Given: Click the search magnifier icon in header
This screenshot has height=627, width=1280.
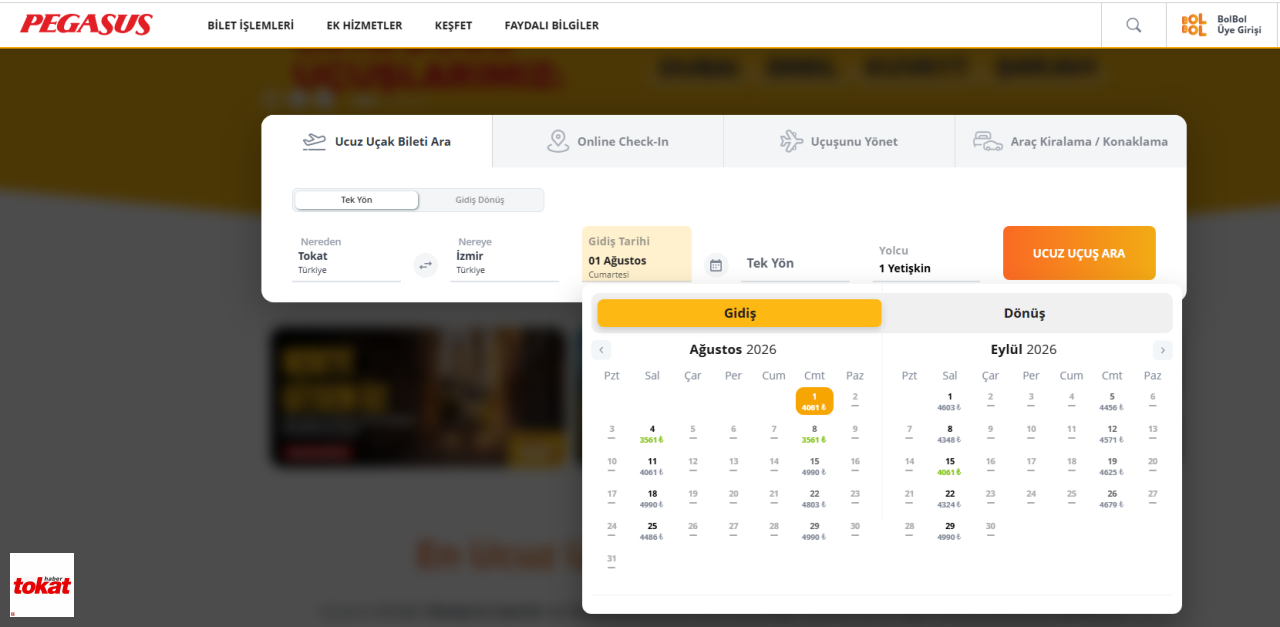Looking at the screenshot, I should [1133, 25].
